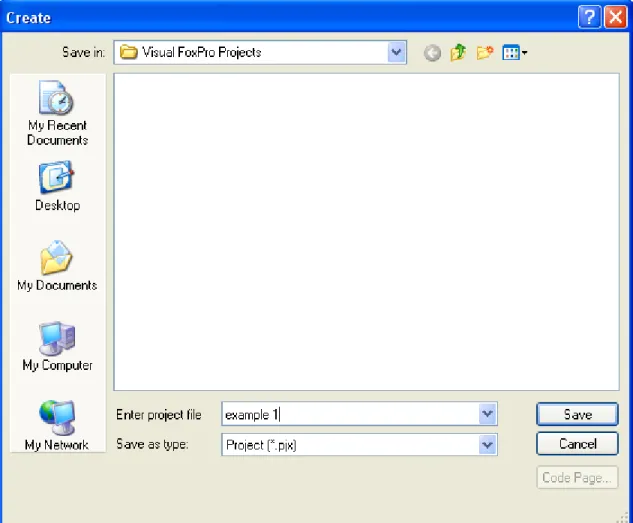The height and width of the screenshot is (523, 633).
Task: Select My Computer in places bar
Action: coord(57,346)
